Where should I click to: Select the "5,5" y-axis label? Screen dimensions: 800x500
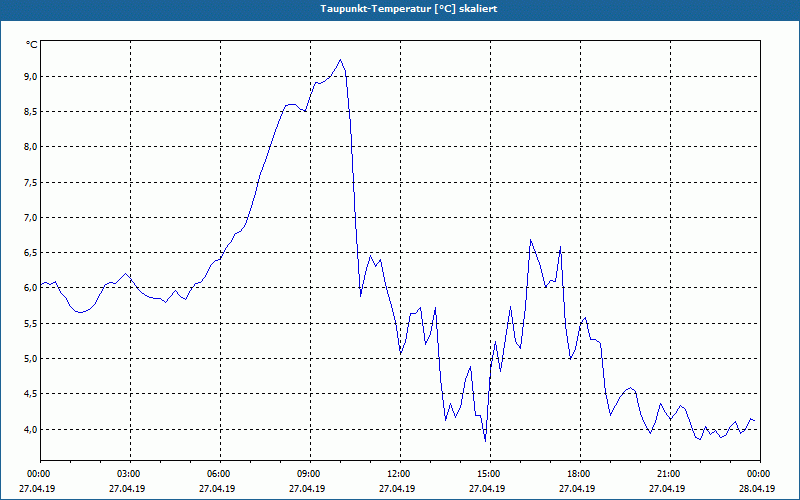point(31,323)
